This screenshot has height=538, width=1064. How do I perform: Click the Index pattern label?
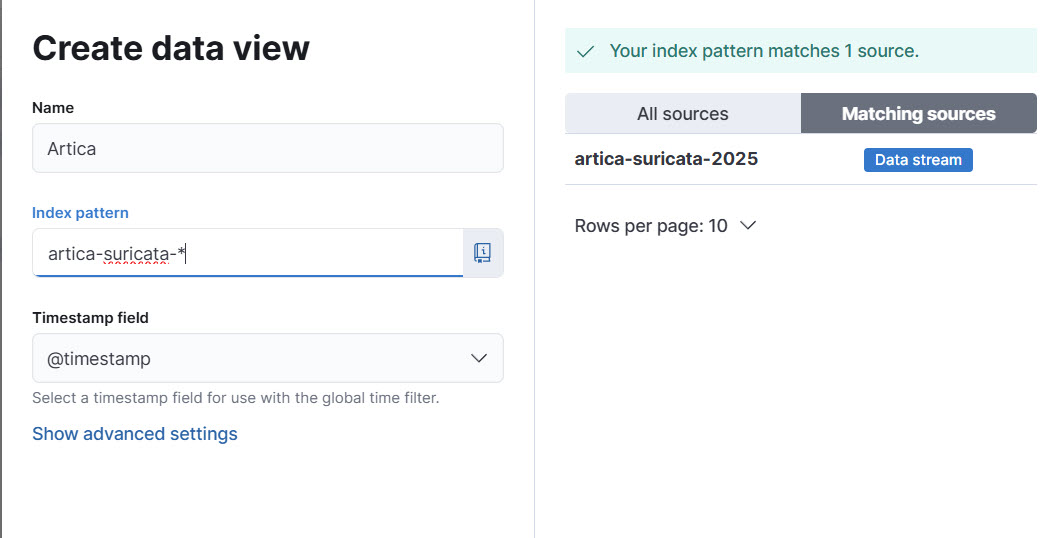pyautogui.click(x=80, y=213)
